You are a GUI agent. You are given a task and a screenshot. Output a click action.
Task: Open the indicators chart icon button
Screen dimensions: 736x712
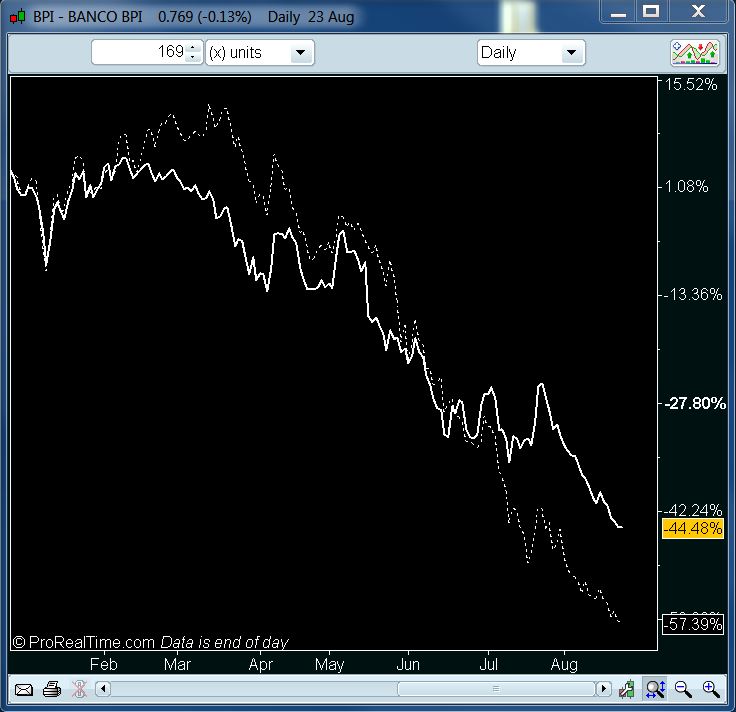695,53
